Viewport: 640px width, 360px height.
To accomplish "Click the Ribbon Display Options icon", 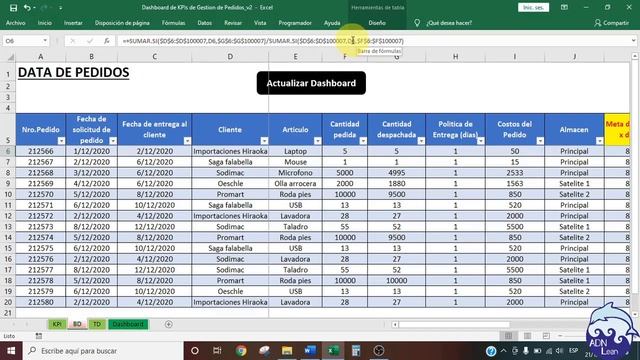I will click(564, 7).
